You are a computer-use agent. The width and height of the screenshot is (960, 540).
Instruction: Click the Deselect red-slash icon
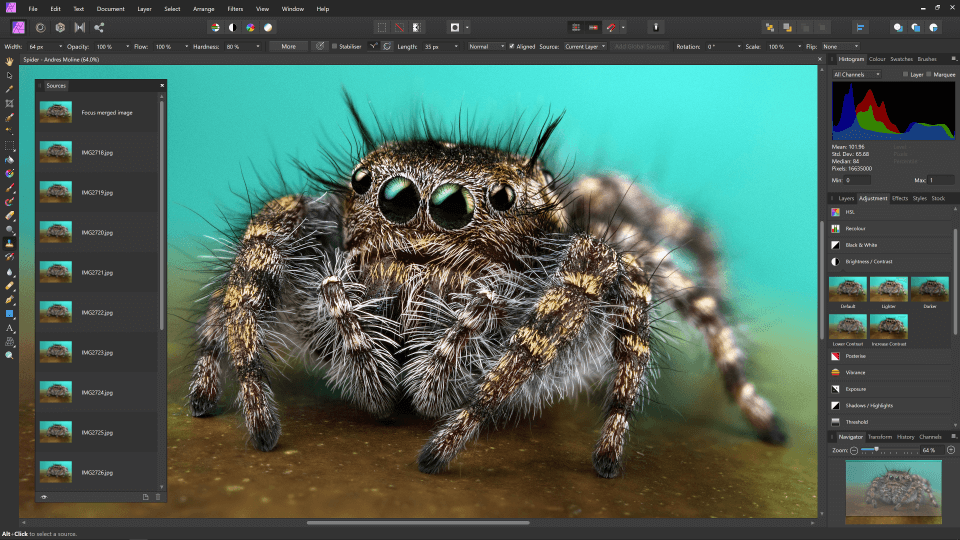point(399,28)
